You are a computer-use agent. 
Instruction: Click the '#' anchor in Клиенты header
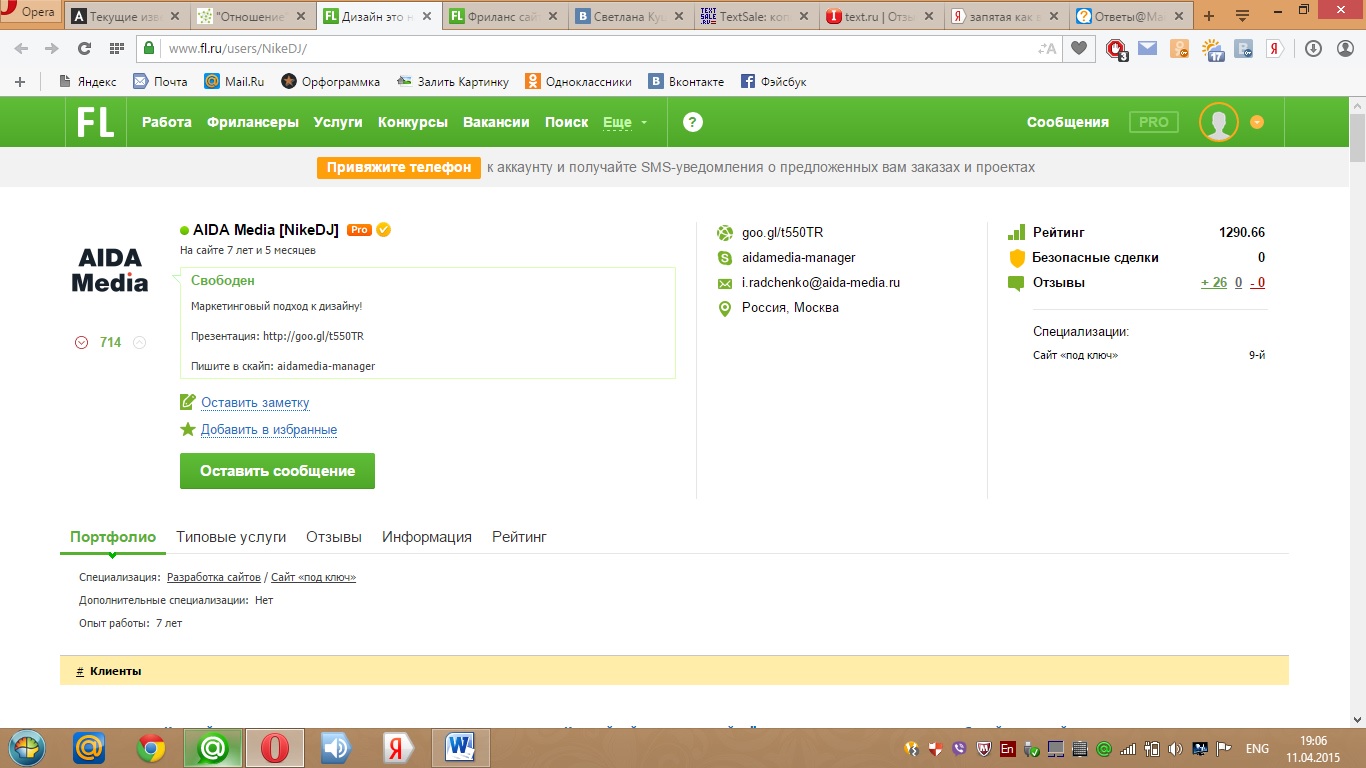[x=80, y=671]
